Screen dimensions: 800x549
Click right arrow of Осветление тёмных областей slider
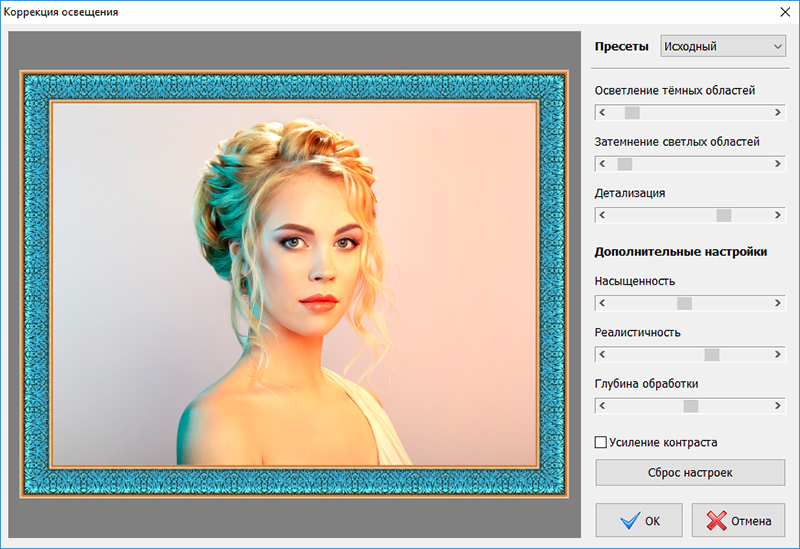778,113
